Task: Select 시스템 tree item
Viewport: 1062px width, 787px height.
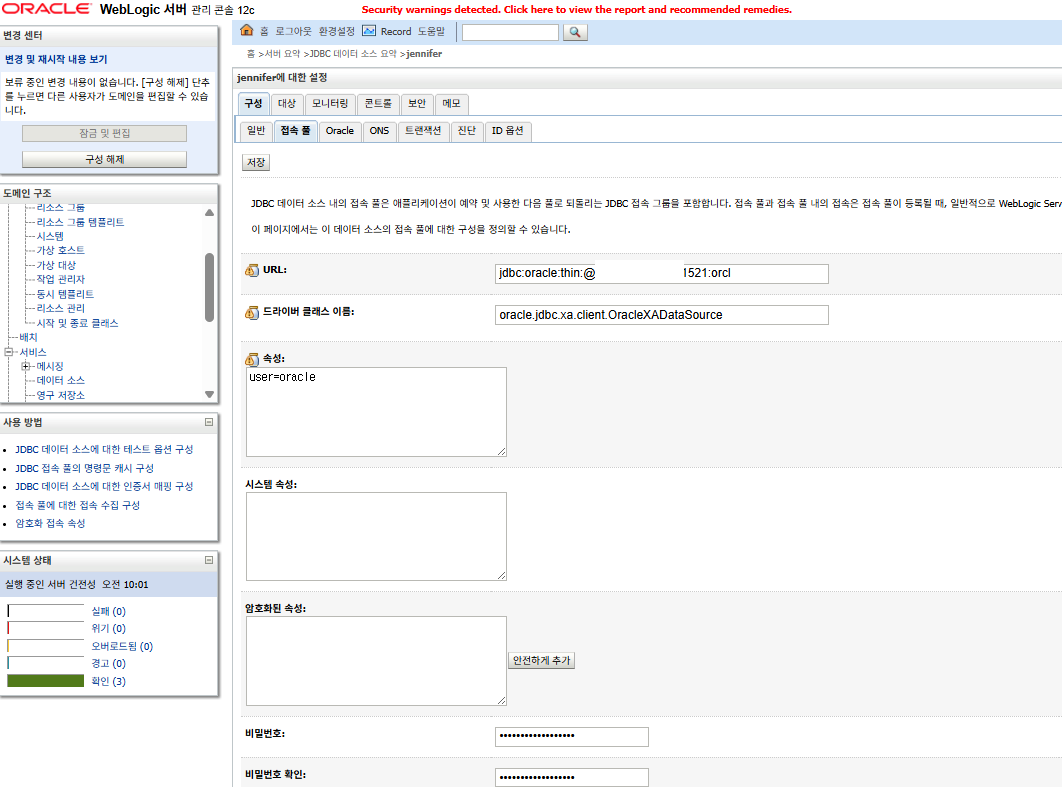Action: (x=50, y=236)
